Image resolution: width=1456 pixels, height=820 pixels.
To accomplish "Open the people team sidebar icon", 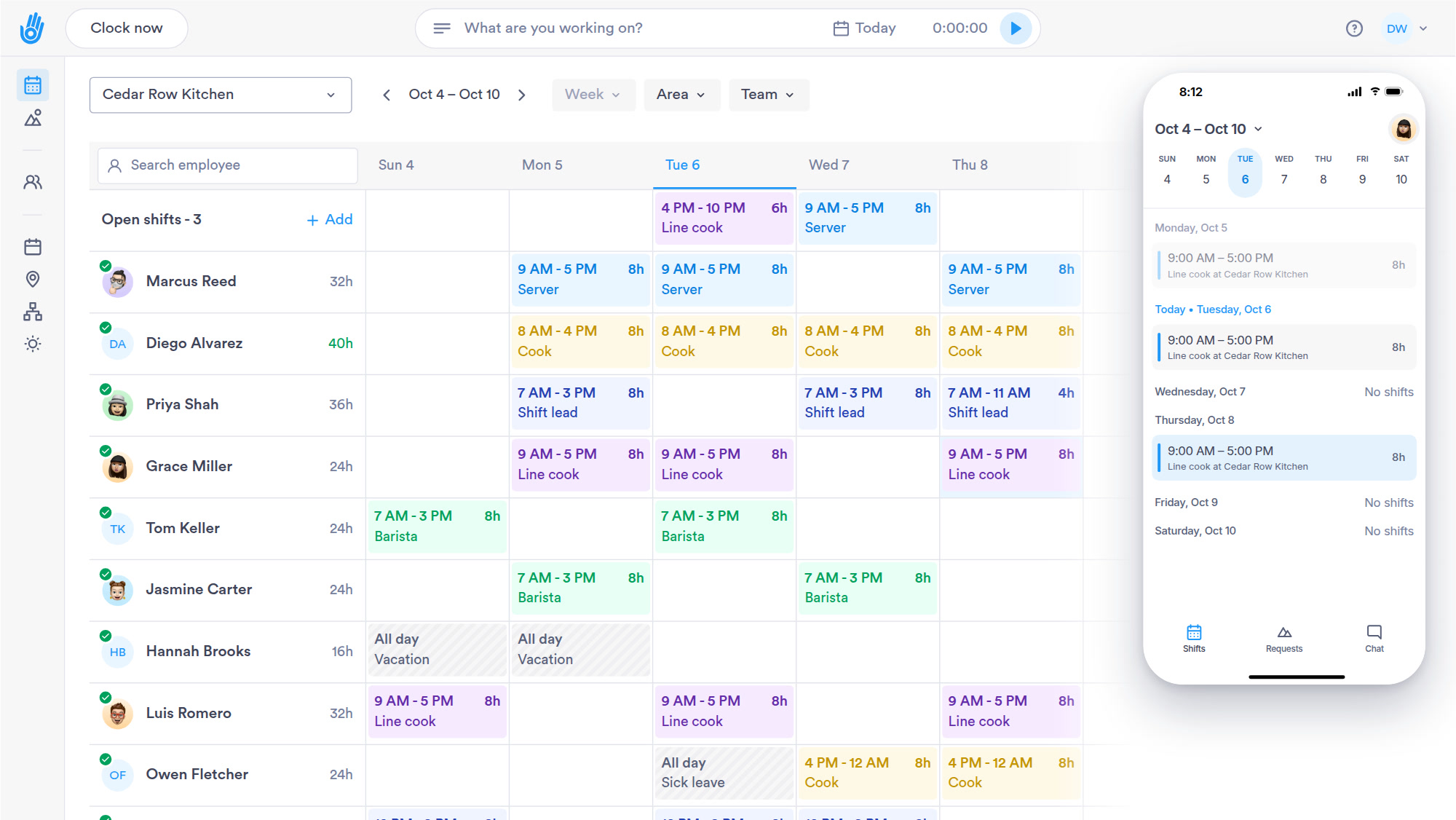I will pyautogui.click(x=33, y=182).
